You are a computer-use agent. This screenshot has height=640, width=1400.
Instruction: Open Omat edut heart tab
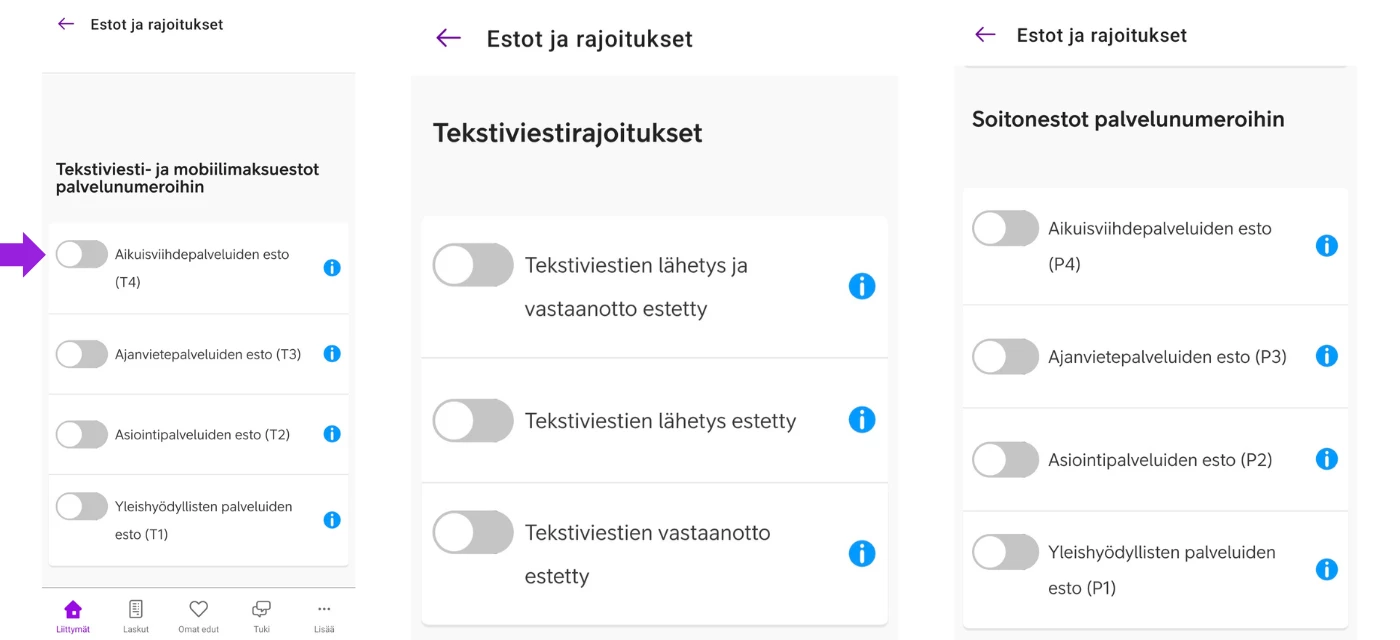(x=198, y=615)
